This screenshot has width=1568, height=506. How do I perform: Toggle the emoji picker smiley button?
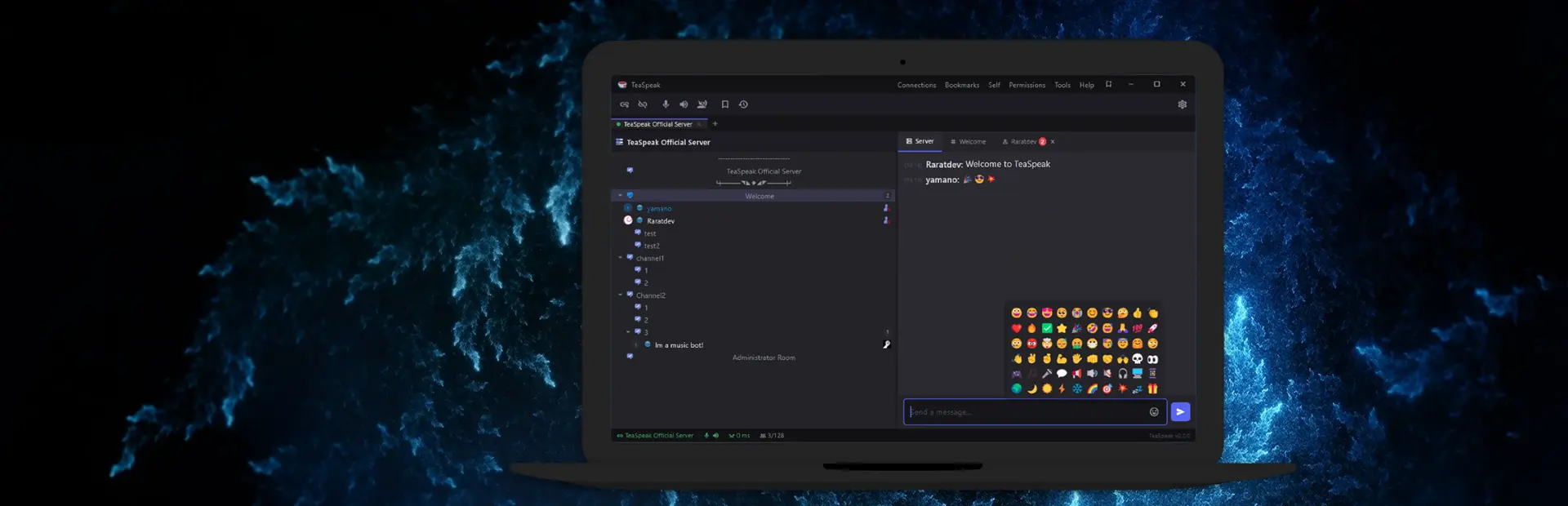(1154, 412)
